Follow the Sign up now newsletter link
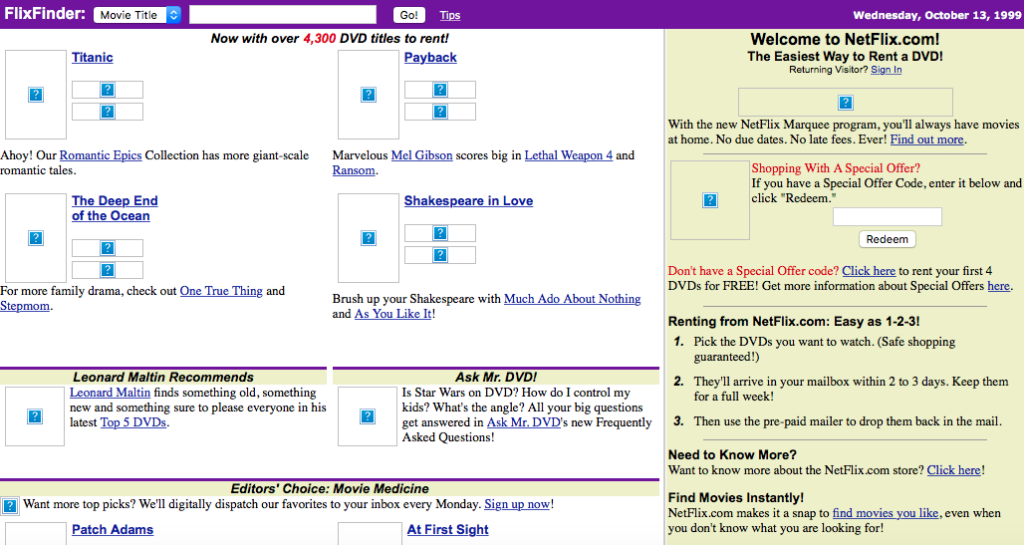The height and width of the screenshot is (545, 1024). (517, 505)
